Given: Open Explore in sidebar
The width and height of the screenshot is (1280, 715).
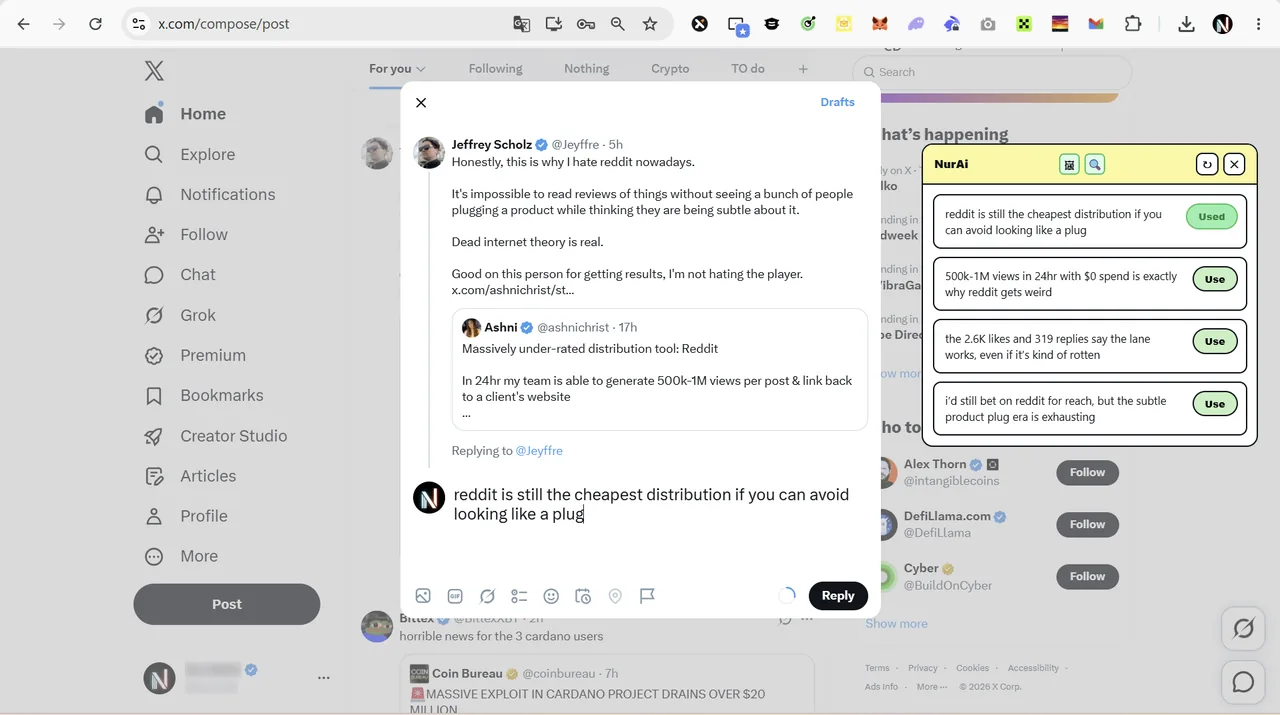Looking at the screenshot, I should click(190, 154).
